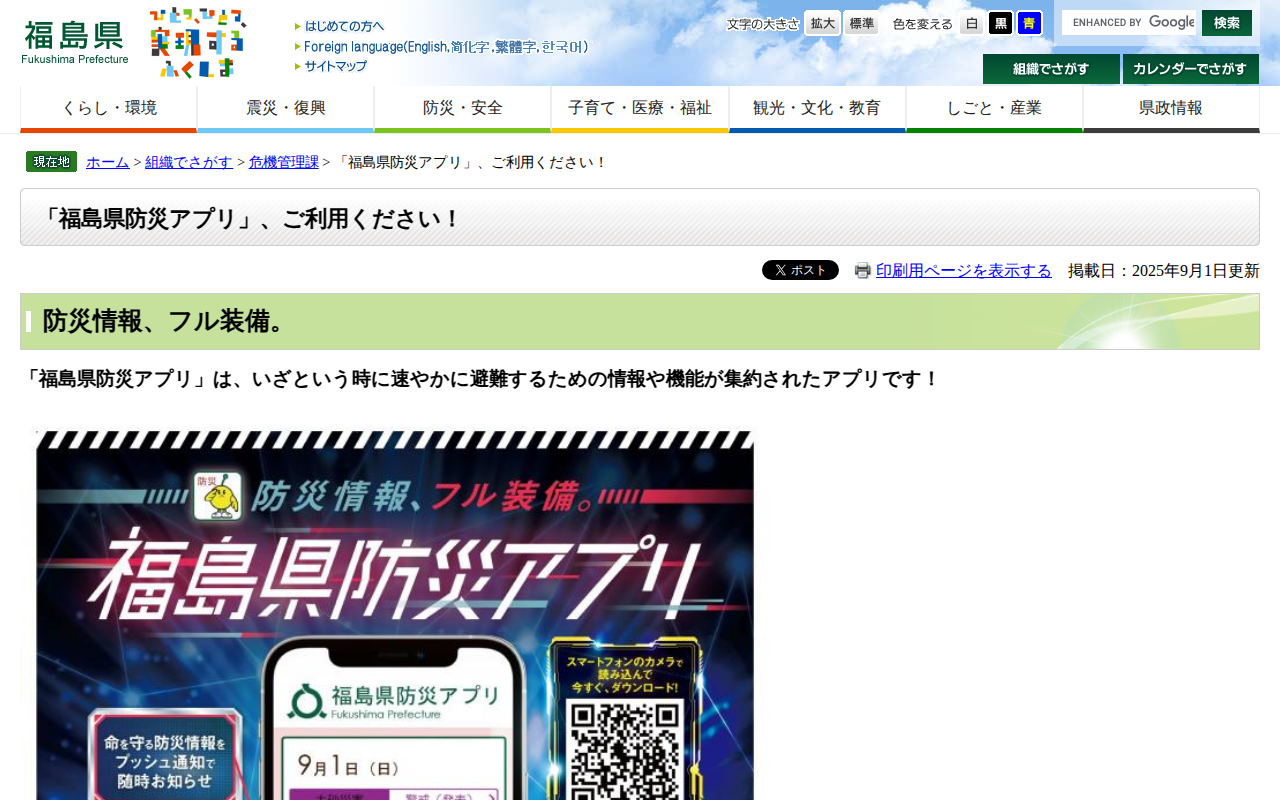Click the 福島県 Fukushima Prefecture logo

tap(75, 42)
